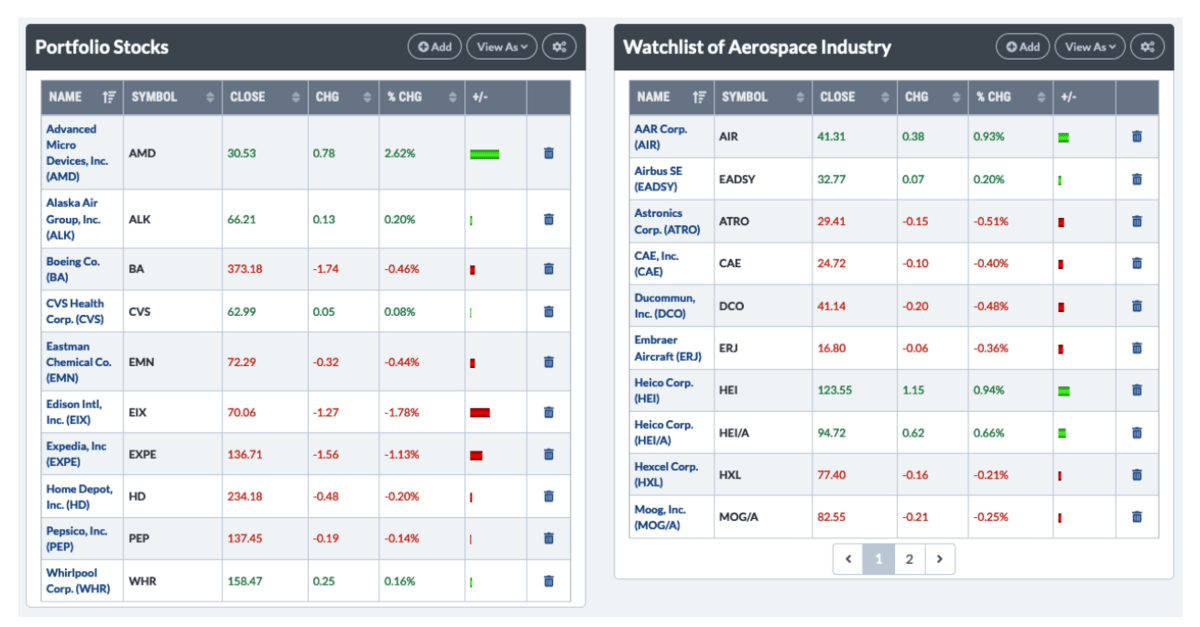Viewport: 1200px width, 627px height.
Task: Delete Hexcel Corp. (HXL) row
Action: click(x=1137, y=474)
